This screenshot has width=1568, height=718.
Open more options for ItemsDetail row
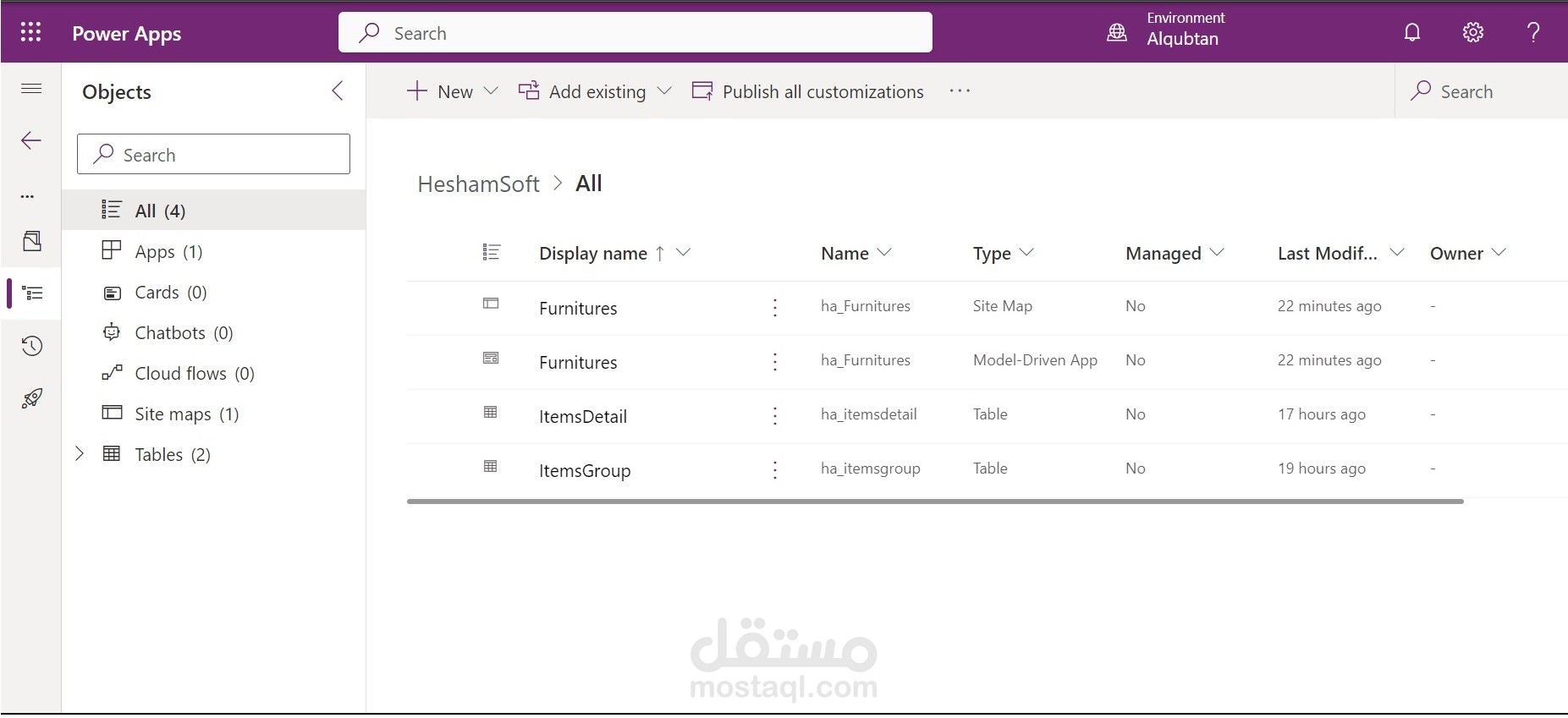coord(775,416)
